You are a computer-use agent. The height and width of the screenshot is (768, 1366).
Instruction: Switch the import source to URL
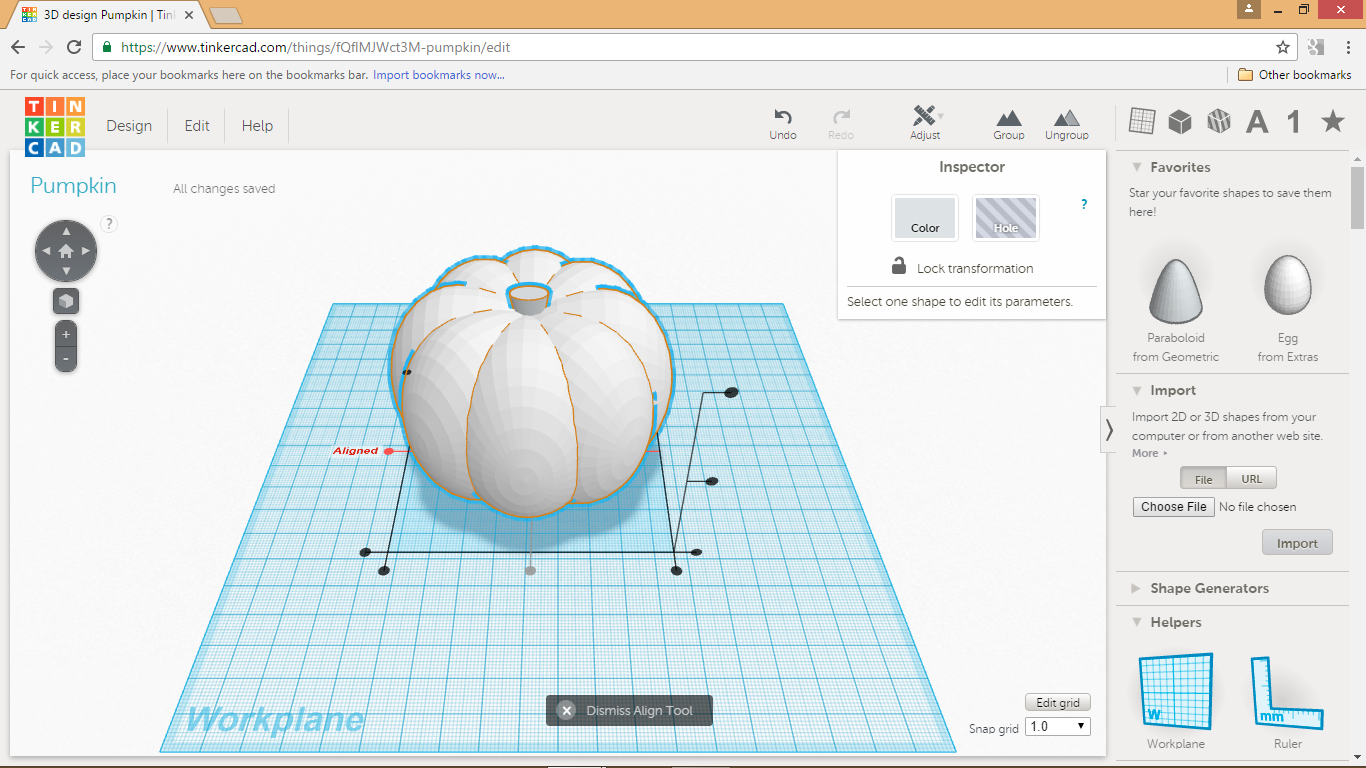point(1251,478)
